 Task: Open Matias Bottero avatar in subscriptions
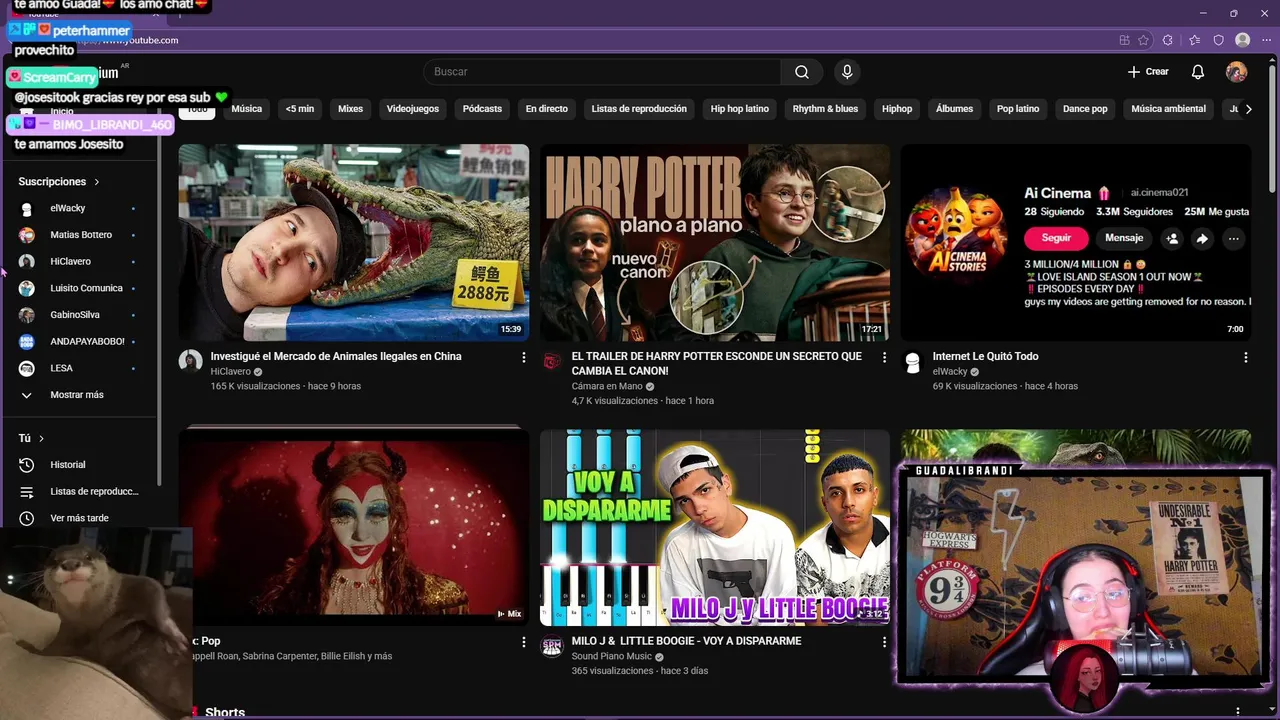click(x=27, y=235)
